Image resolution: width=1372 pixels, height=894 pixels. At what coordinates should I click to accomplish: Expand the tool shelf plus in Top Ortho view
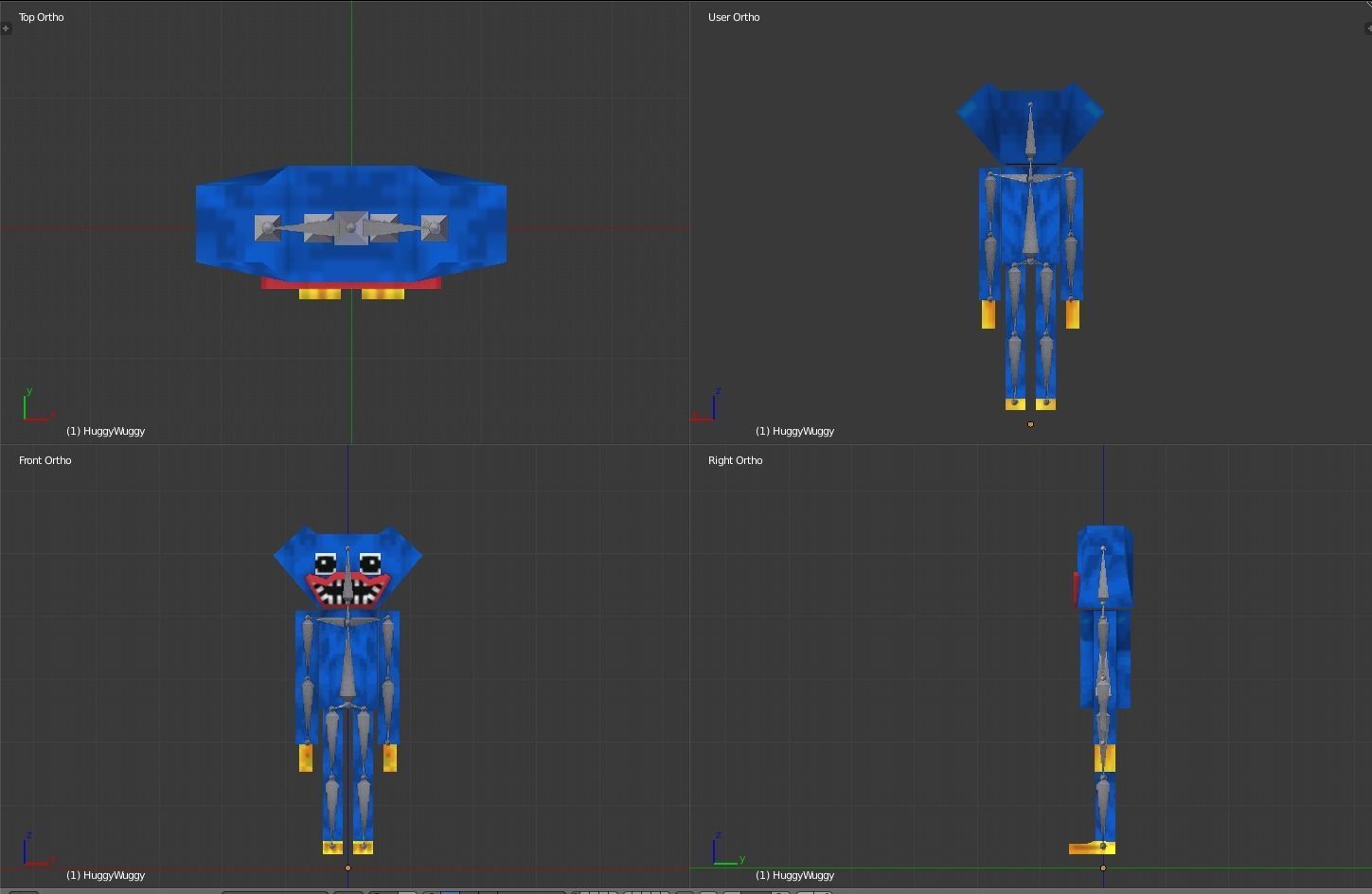tap(6, 28)
